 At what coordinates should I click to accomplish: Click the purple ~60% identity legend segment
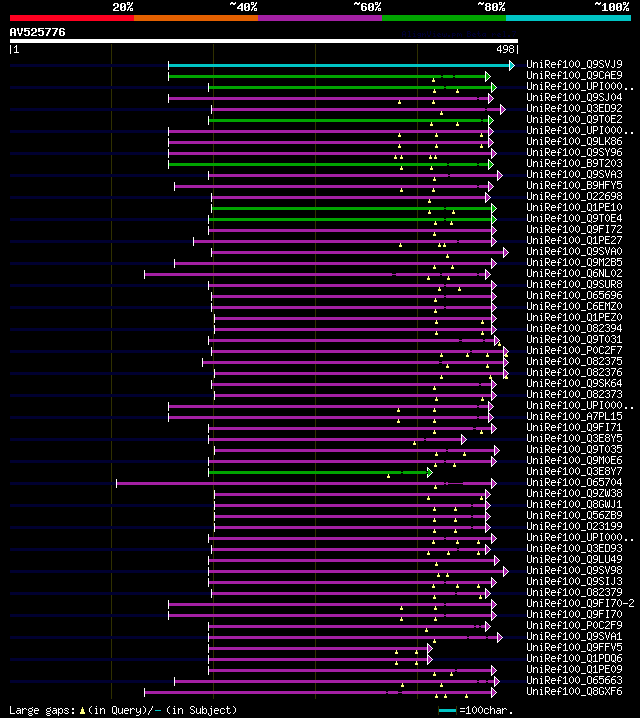point(320,18)
